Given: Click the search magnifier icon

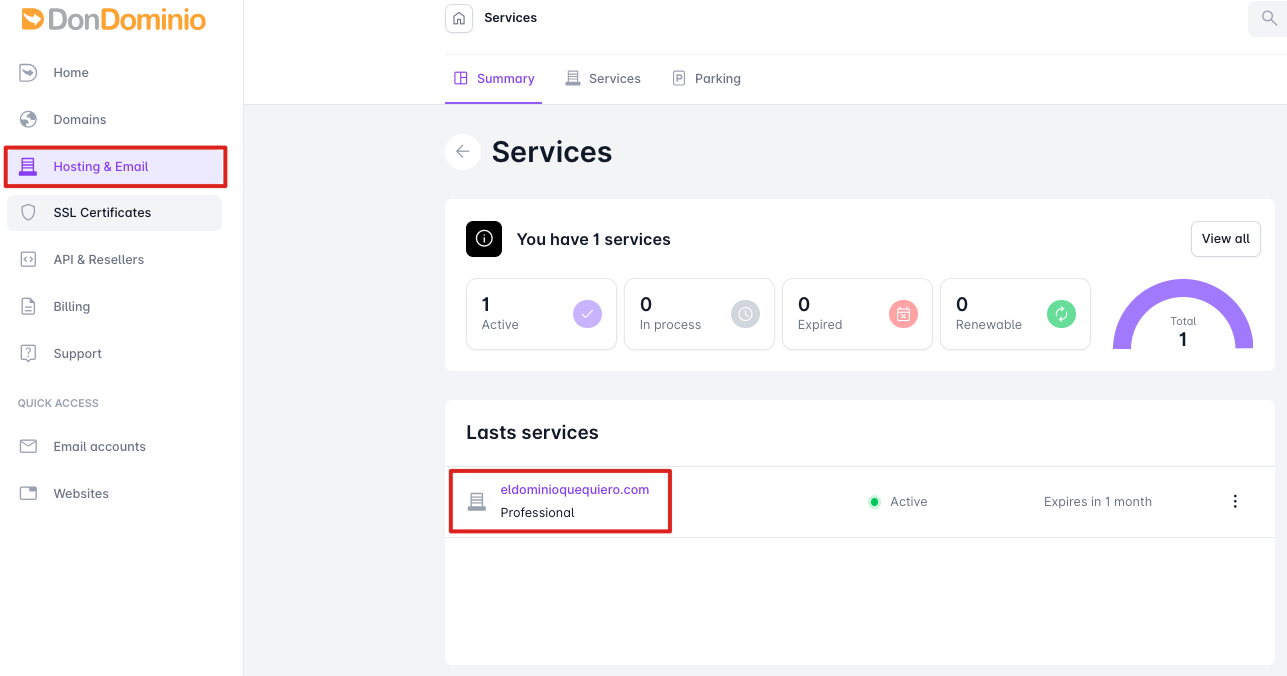Looking at the screenshot, I should tap(1268, 18).
